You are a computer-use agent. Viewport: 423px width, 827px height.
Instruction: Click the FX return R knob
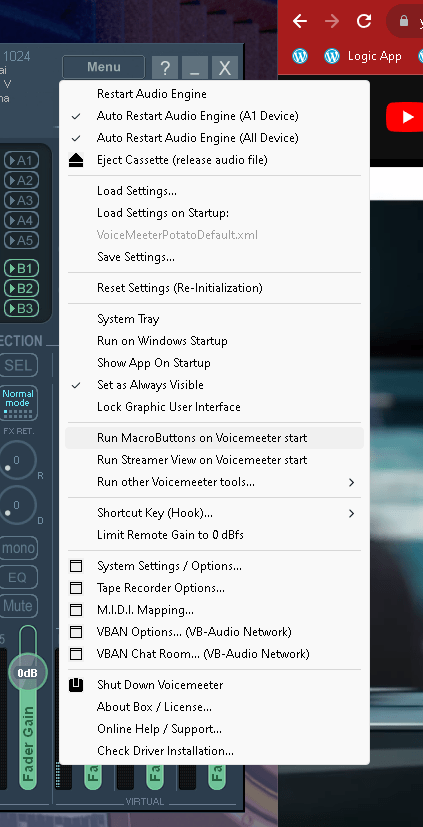(16, 460)
